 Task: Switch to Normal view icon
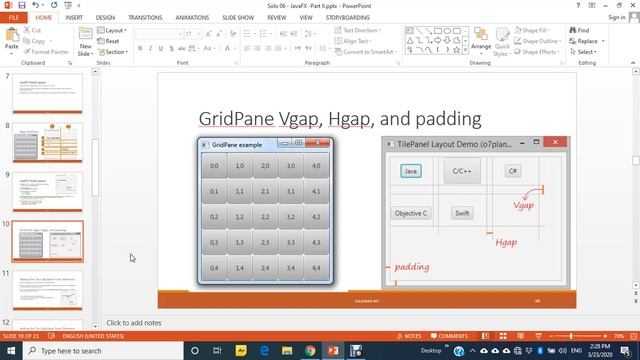click(x=485, y=336)
